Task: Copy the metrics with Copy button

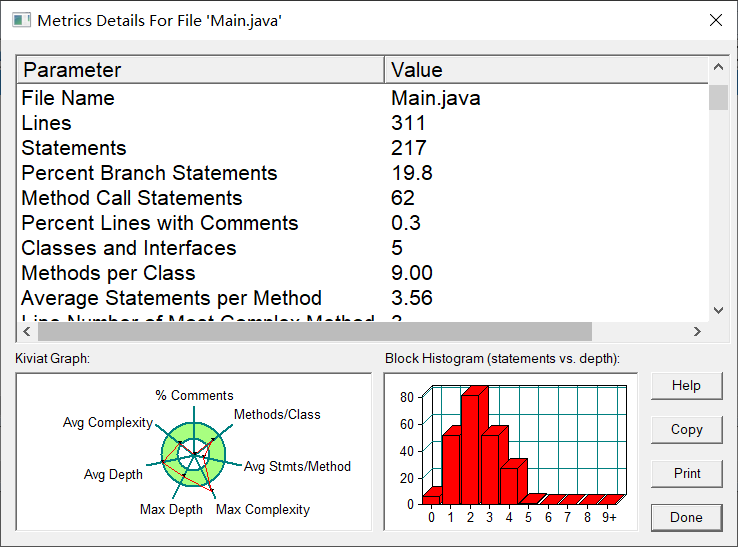Action: (x=686, y=429)
